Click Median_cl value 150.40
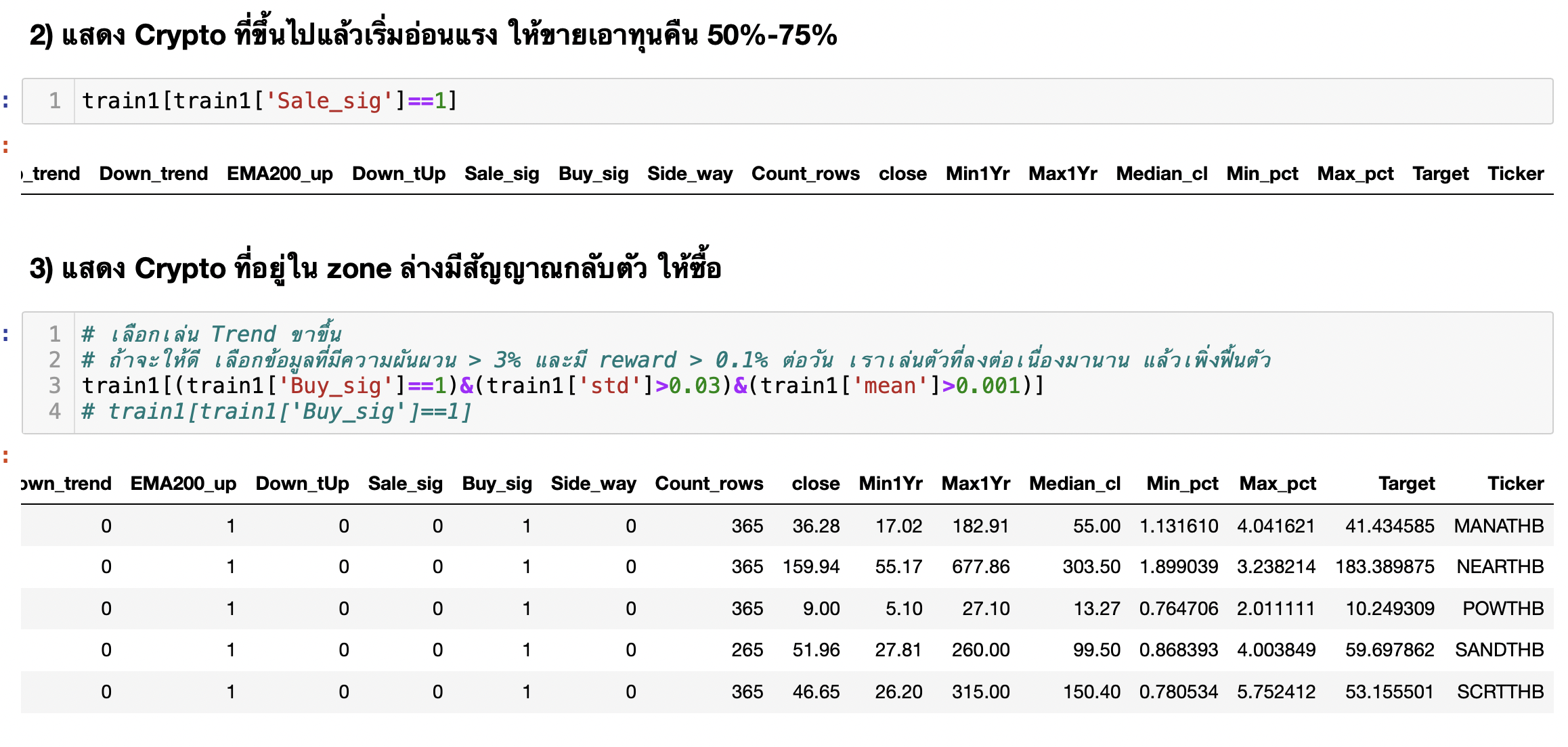The image size is (1568, 747). click(x=1091, y=692)
